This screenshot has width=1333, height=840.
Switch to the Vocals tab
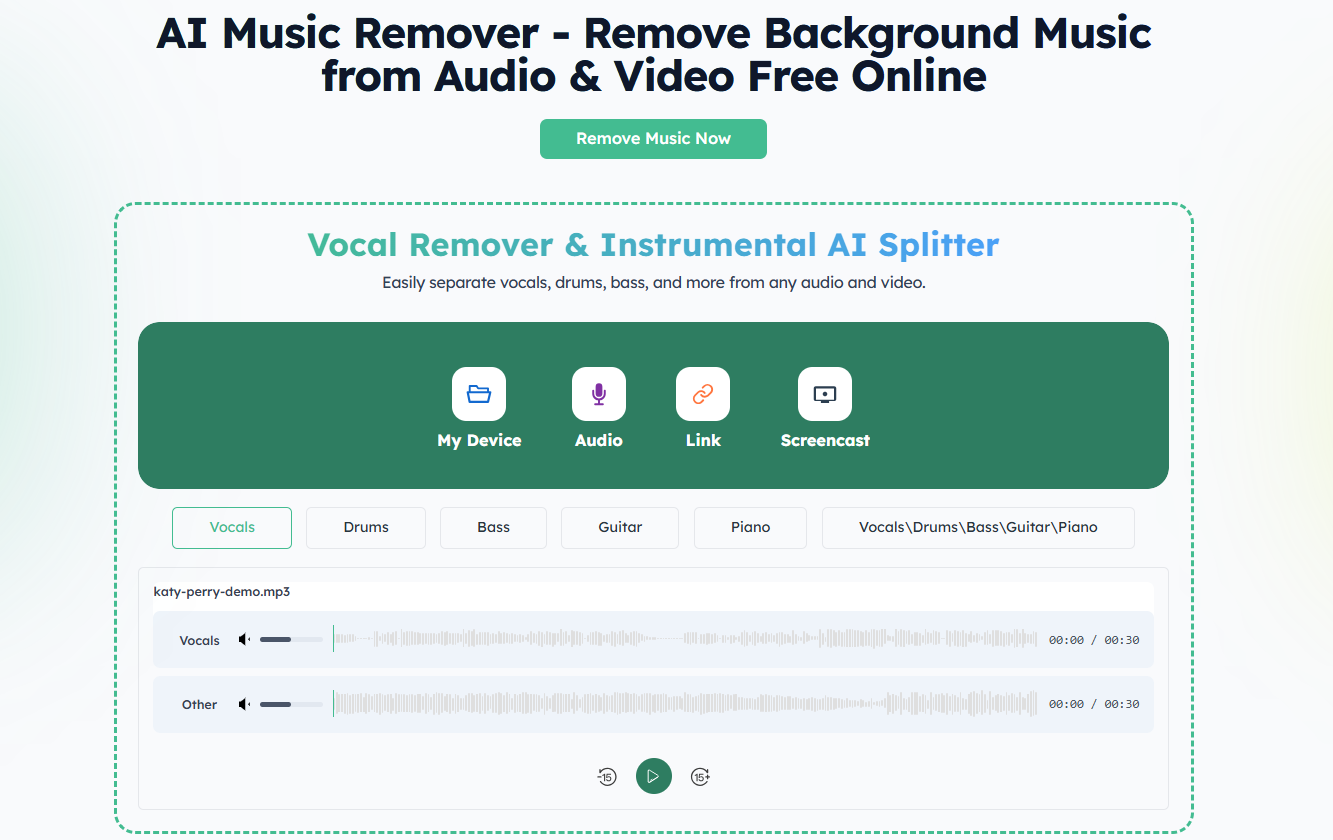[x=231, y=527]
